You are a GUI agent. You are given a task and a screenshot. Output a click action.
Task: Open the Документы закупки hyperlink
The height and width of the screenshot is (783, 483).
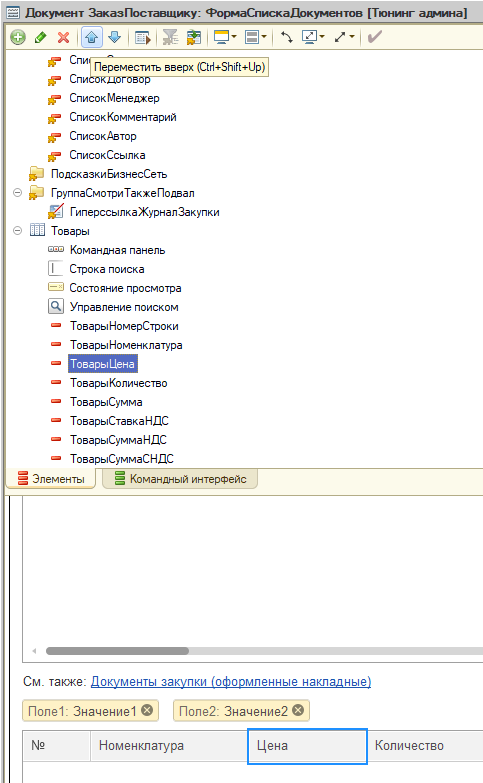[231, 682]
